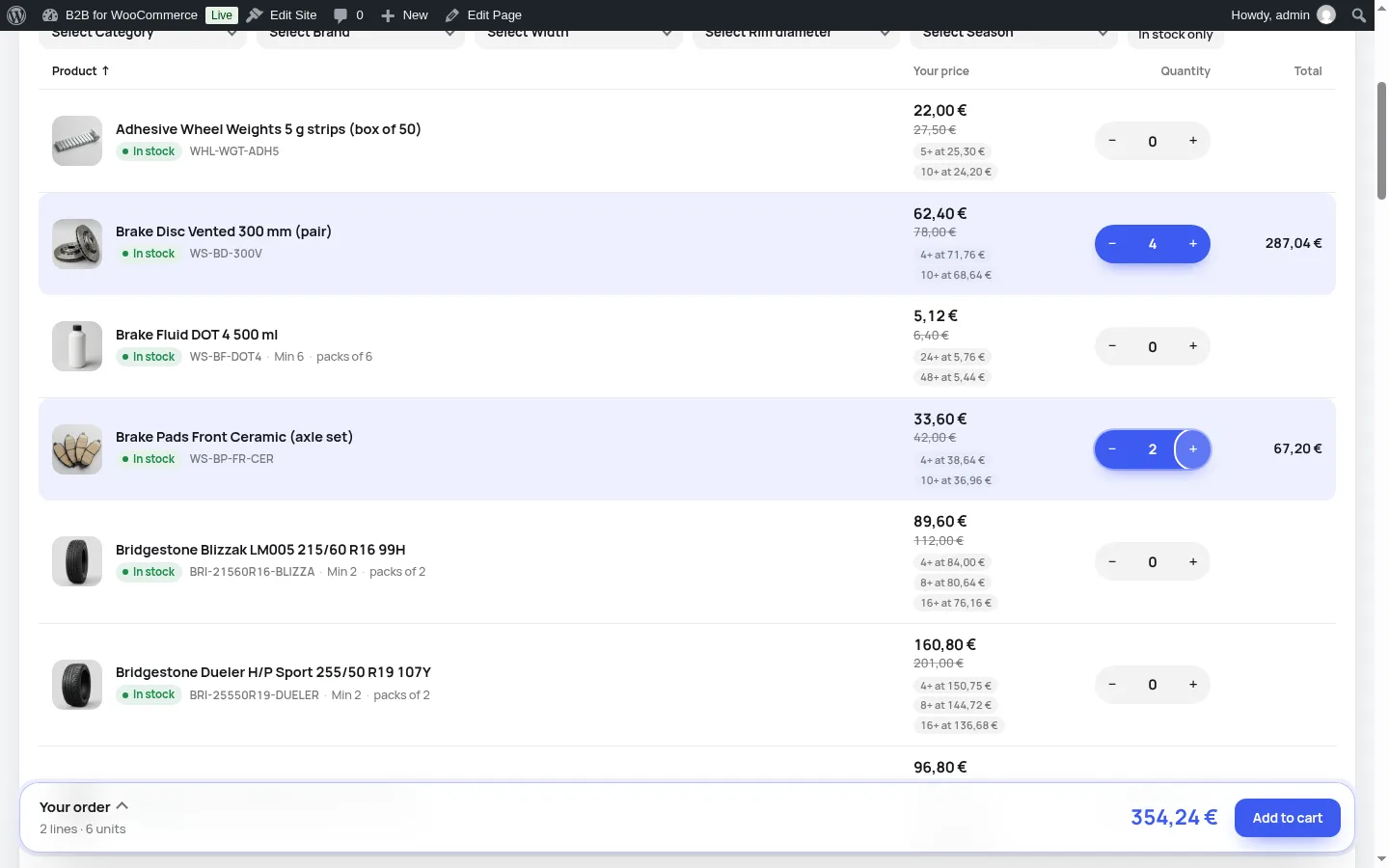Click SKU text BRI-25550R19-DUELER

[x=254, y=694]
